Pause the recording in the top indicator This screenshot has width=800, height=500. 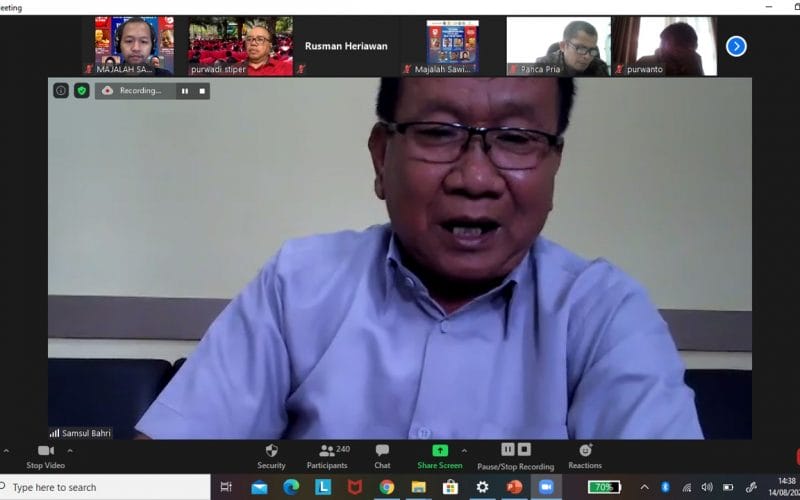[x=184, y=90]
